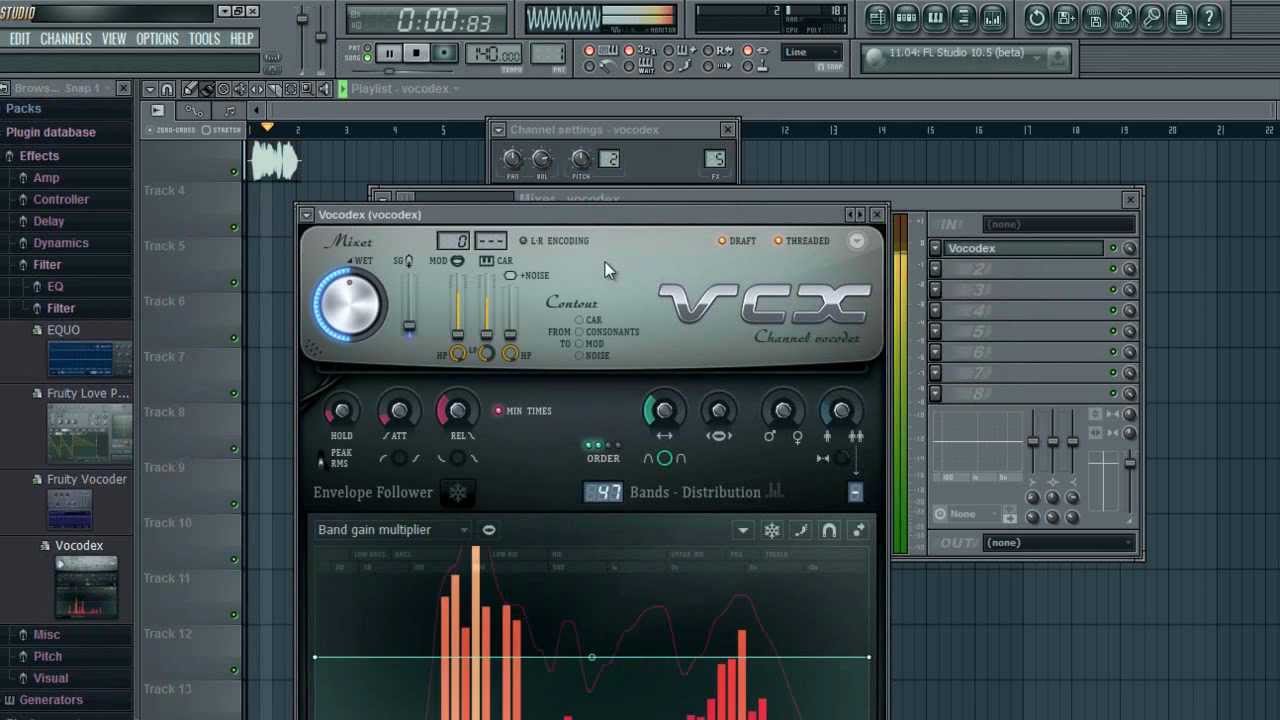Select the Fruity Love P... preset in Browser
Screen dimensions: 1280x720
coord(88,393)
